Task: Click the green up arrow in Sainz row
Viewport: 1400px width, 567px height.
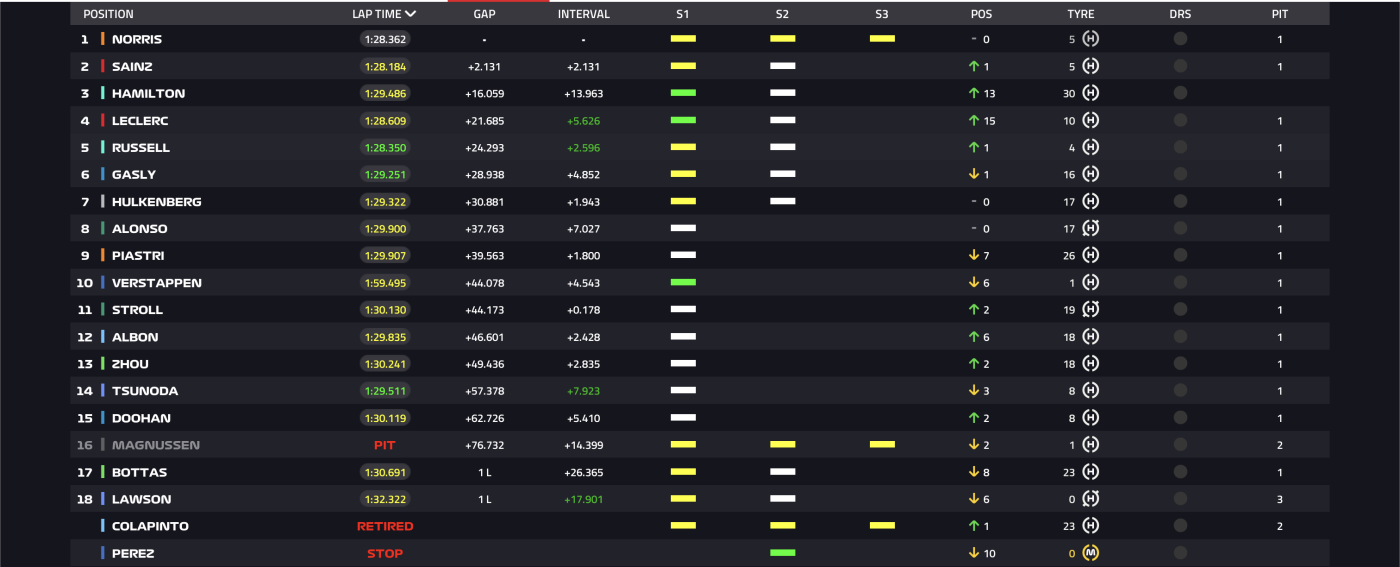Action: click(973, 66)
